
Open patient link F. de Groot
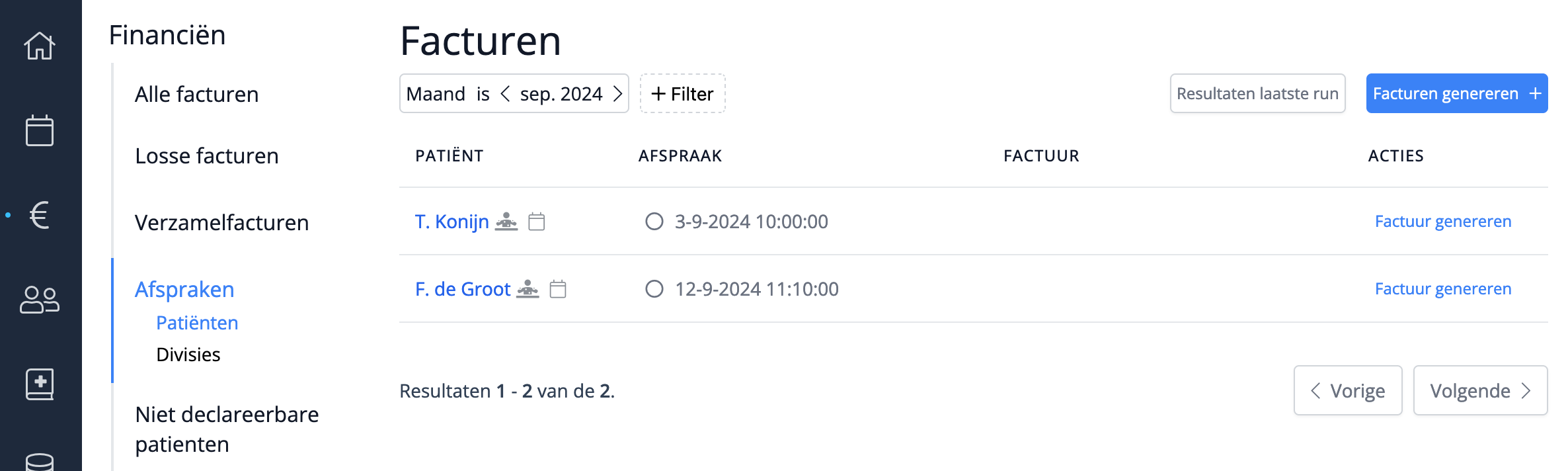(x=463, y=289)
